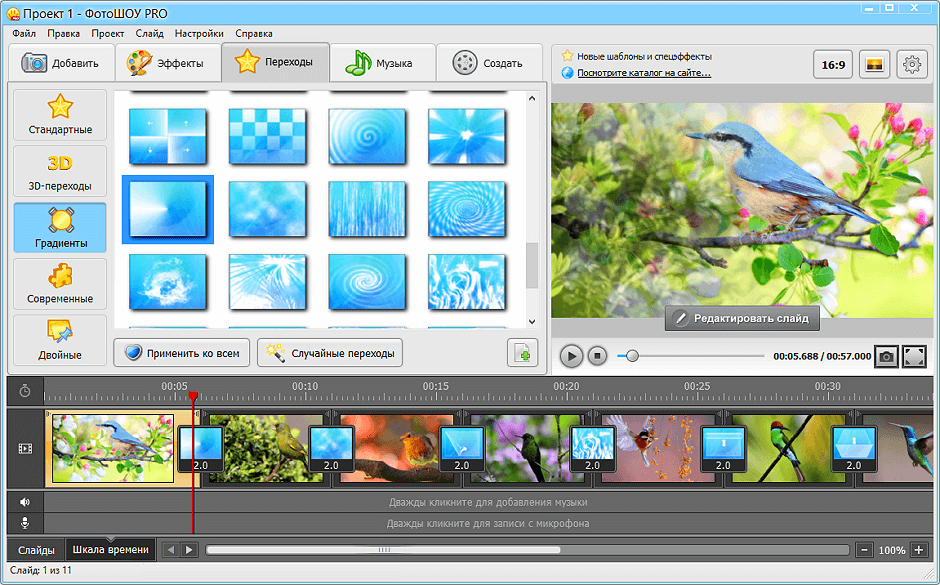
Task: Open project settings gear icon
Action: [911, 65]
